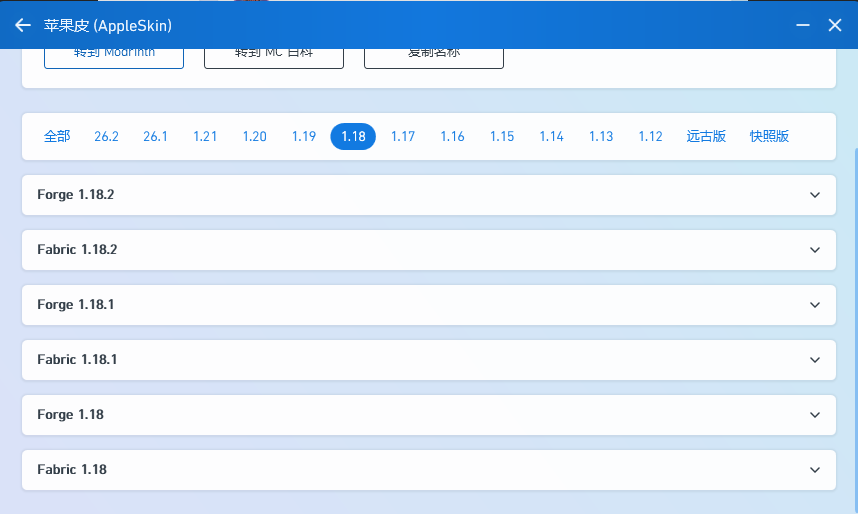The height and width of the screenshot is (514, 858).
Task: Close the AppleSkin window
Action: coord(834,25)
